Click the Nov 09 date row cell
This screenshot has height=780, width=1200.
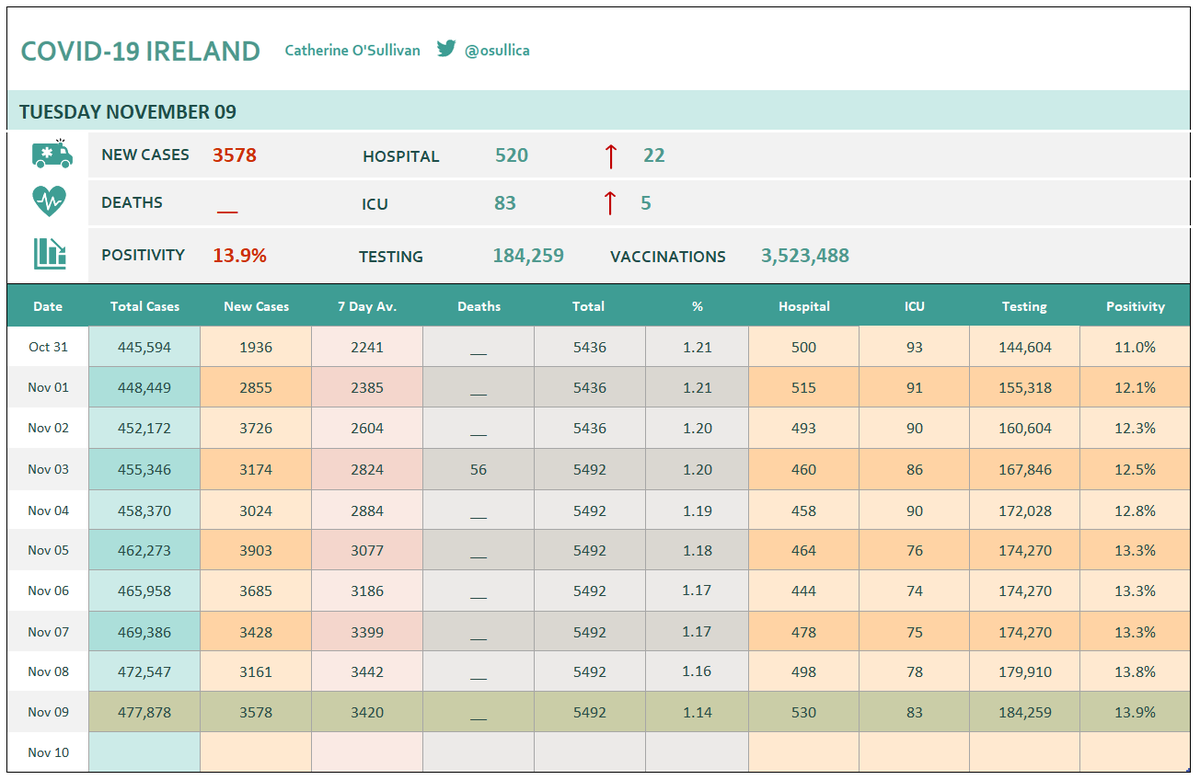click(48, 712)
